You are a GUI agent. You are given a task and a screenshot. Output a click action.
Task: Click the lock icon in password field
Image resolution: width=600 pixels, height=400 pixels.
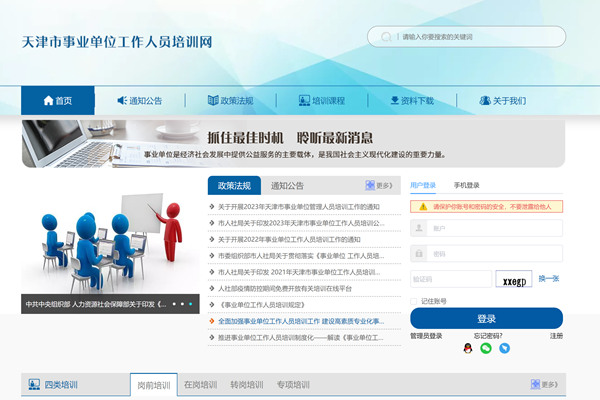click(x=419, y=253)
